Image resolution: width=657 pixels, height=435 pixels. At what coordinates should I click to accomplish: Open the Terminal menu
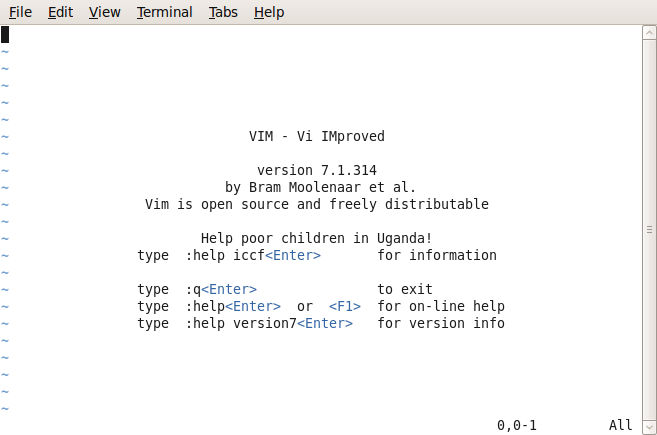(164, 12)
